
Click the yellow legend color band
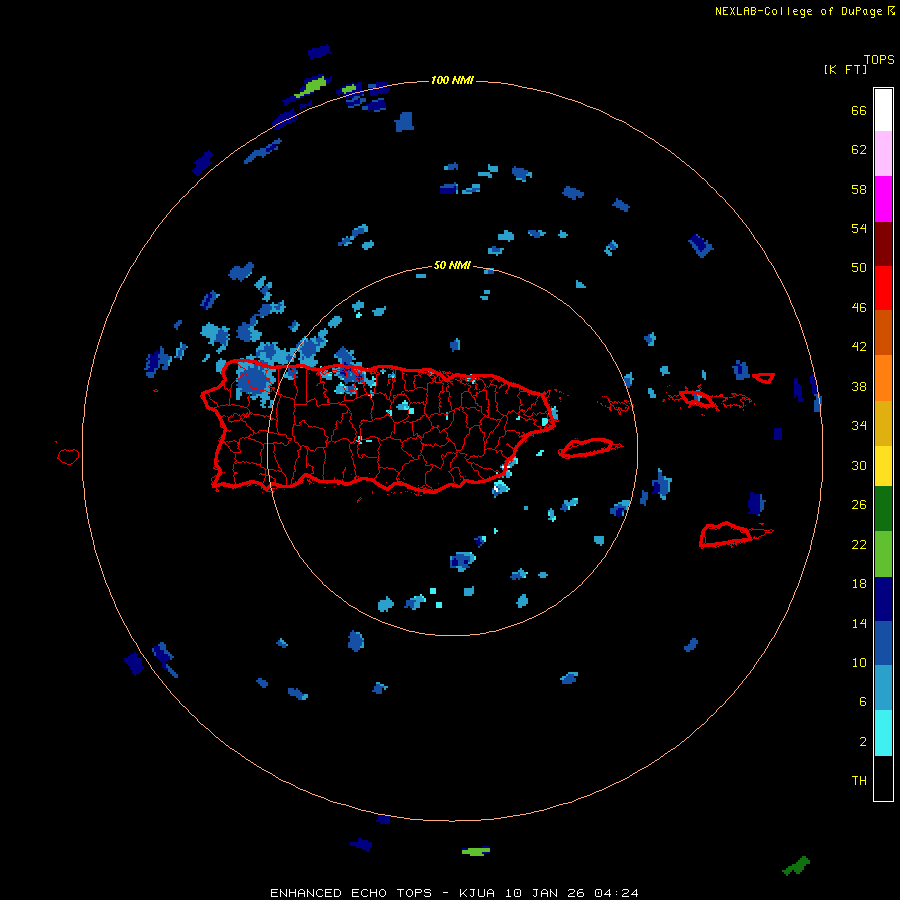point(883,465)
